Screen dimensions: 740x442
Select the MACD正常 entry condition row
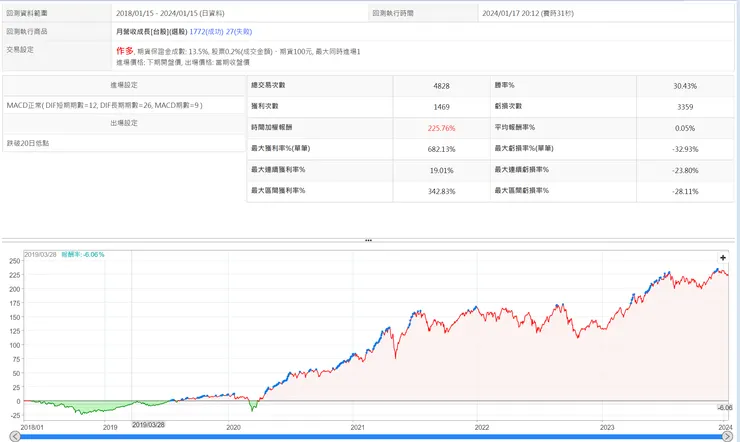[x=124, y=105]
